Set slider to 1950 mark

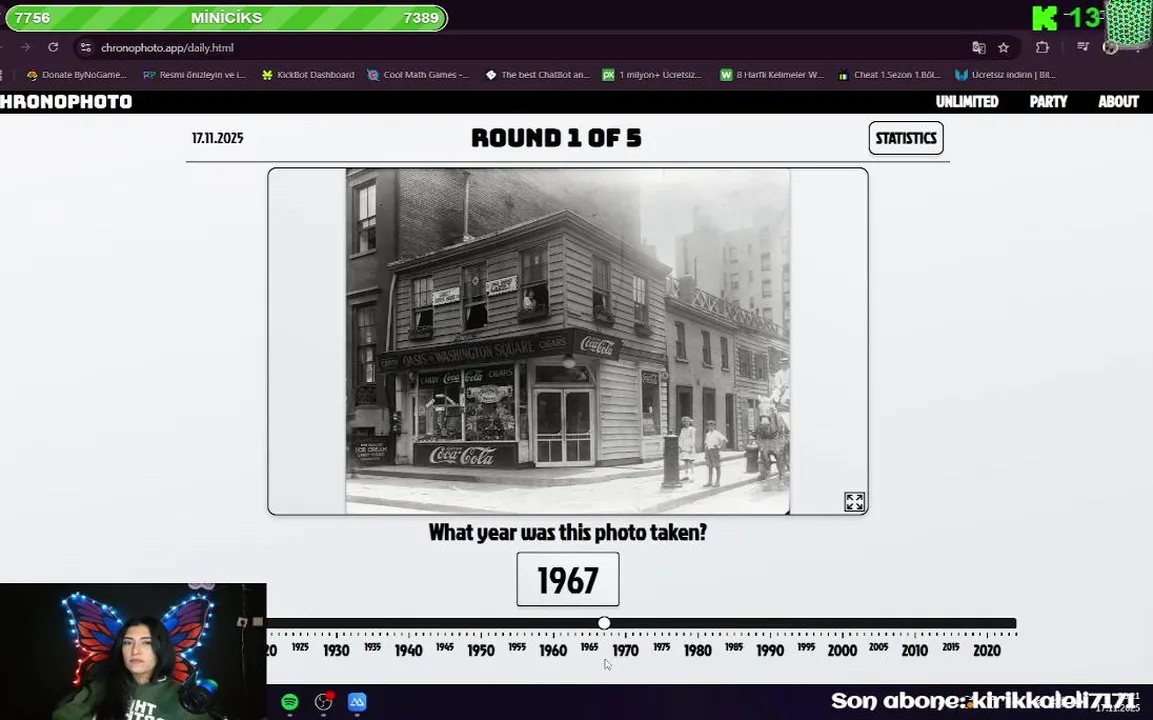point(481,650)
